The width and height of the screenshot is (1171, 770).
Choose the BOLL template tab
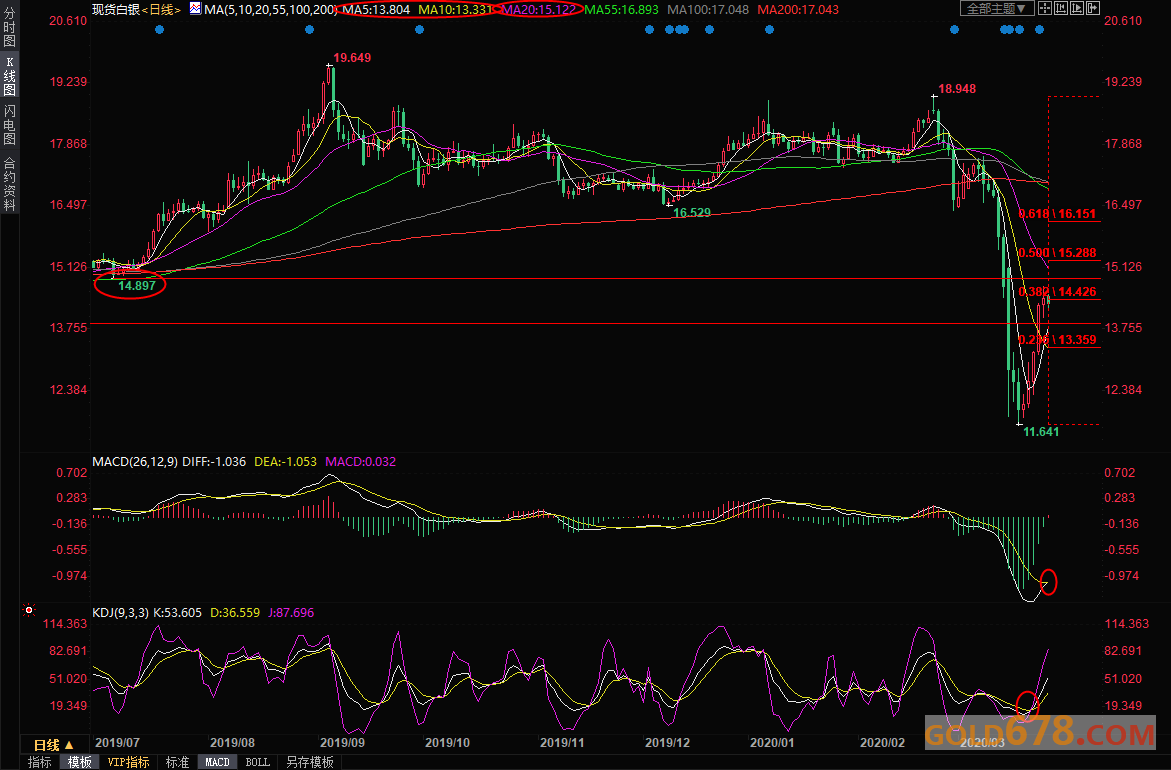257,762
